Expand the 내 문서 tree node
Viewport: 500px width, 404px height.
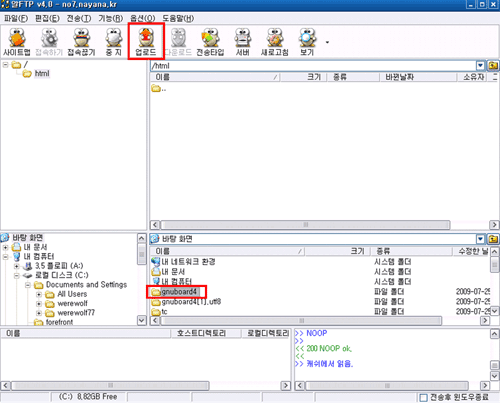tap(5, 247)
